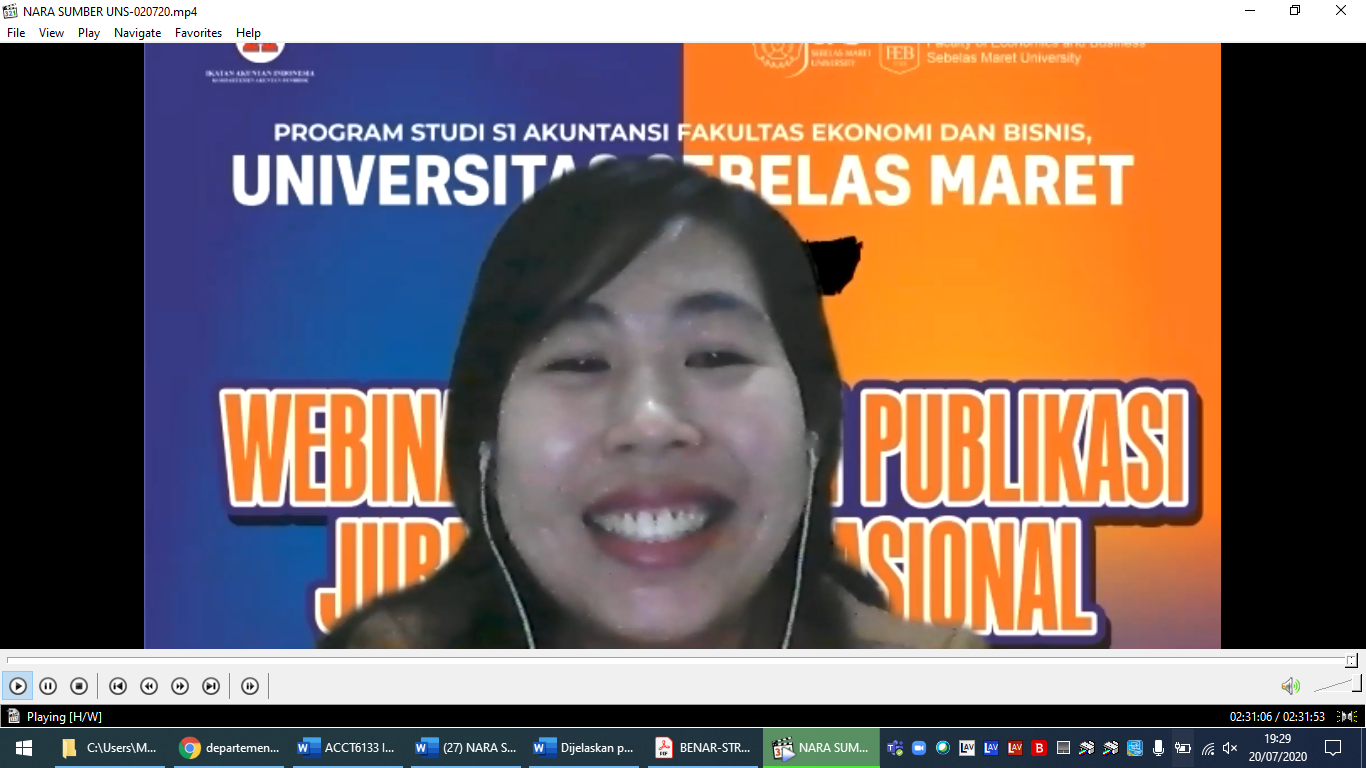Open the battery status tray icon
Screen dimensions: 1366x768
[1183, 748]
